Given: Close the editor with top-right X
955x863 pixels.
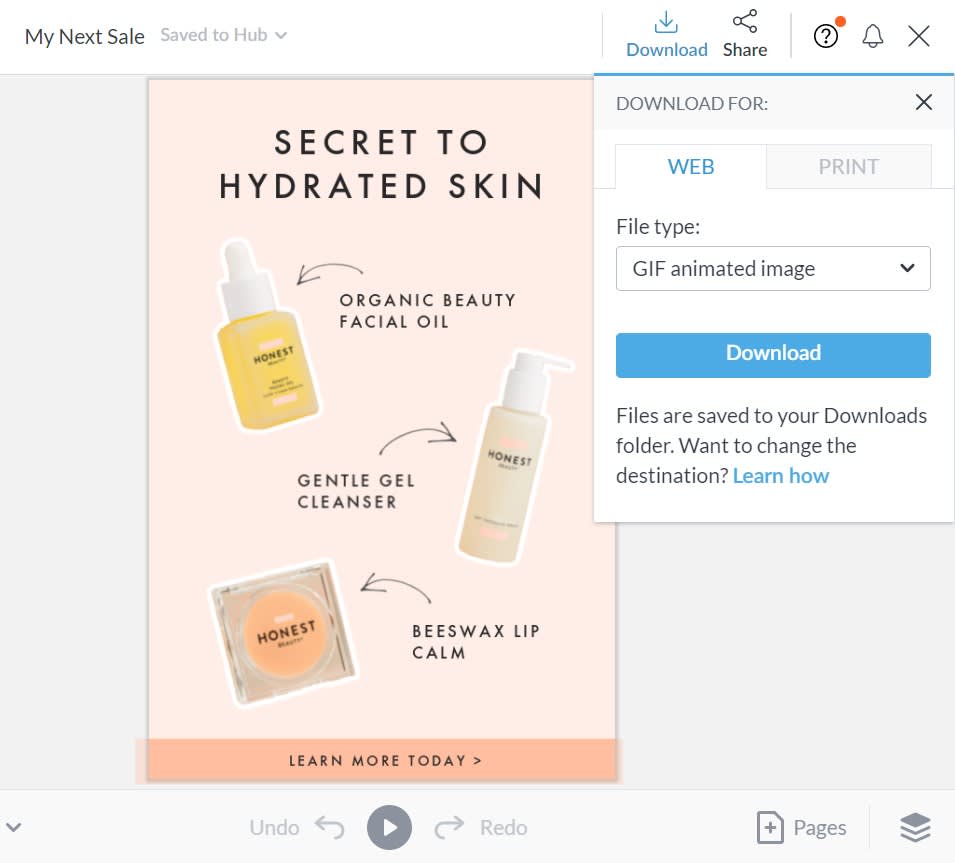Looking at the screenshot, I should 919,37.
